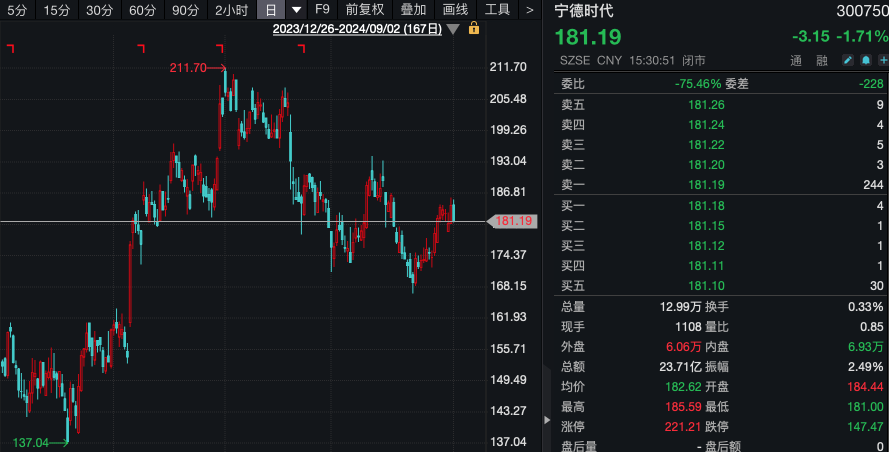This screenshot has height=452, width=889.
Task: Click the 跌停 147.47 value
Action: (866, 426)
